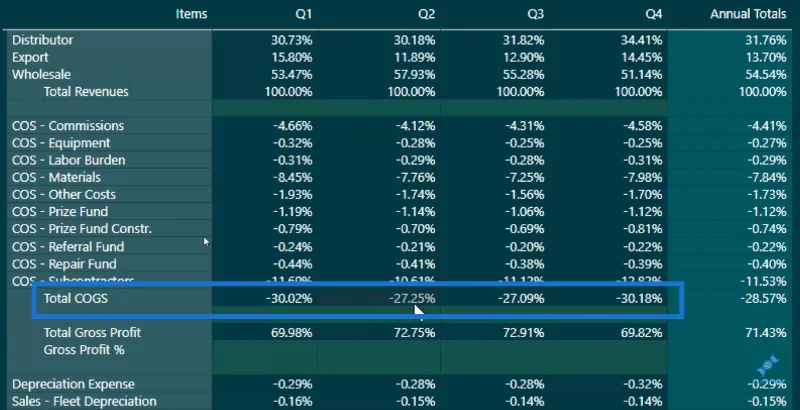Select Total Gross Profit row label
Screen dimensions: 800x410
click(92, 332)
